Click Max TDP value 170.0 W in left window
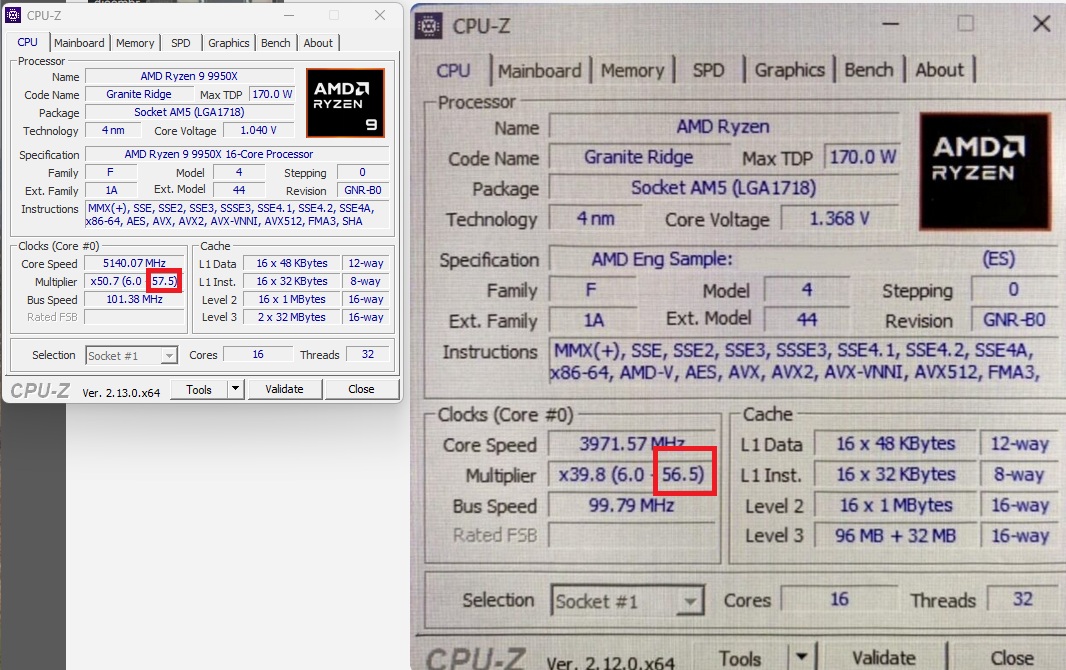 tap(272, 94)
